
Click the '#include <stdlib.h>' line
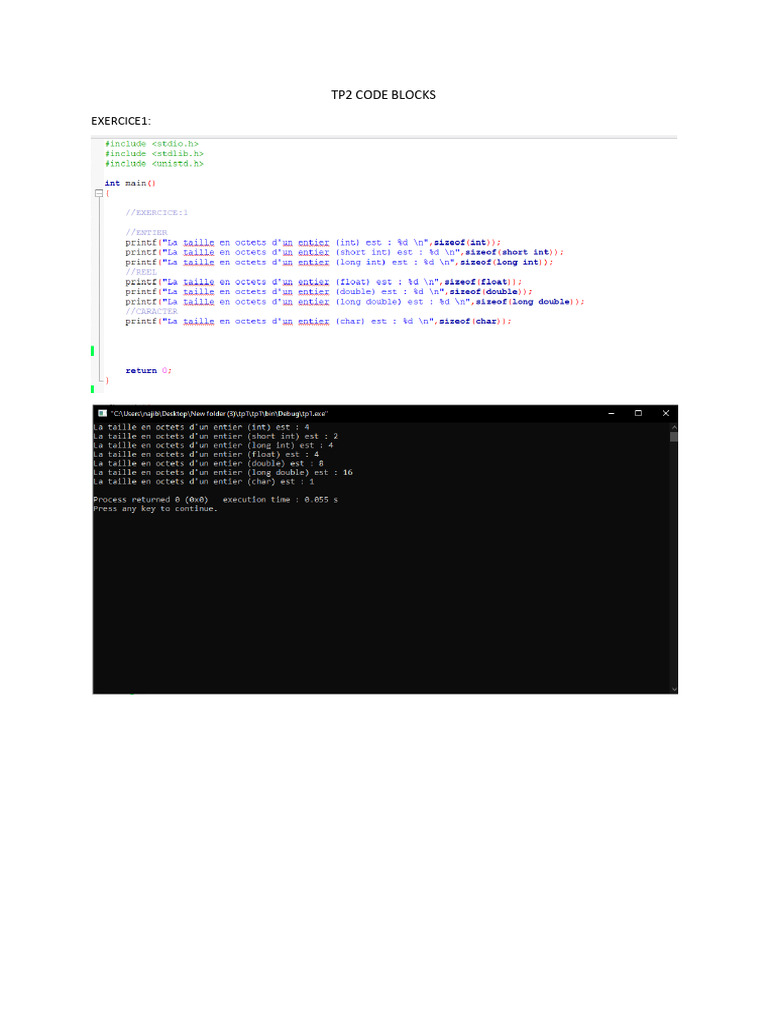pos(154,153)
